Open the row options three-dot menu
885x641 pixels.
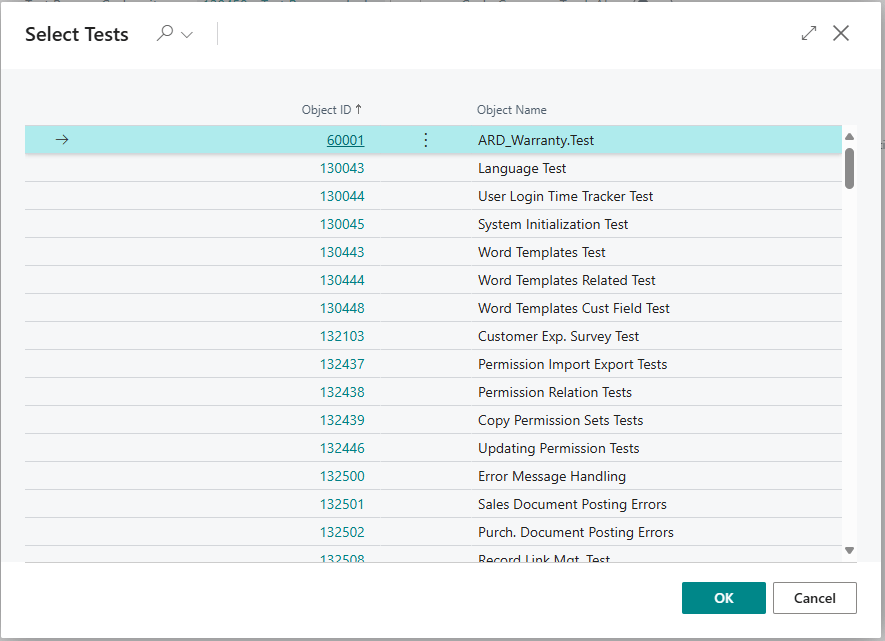425,141
